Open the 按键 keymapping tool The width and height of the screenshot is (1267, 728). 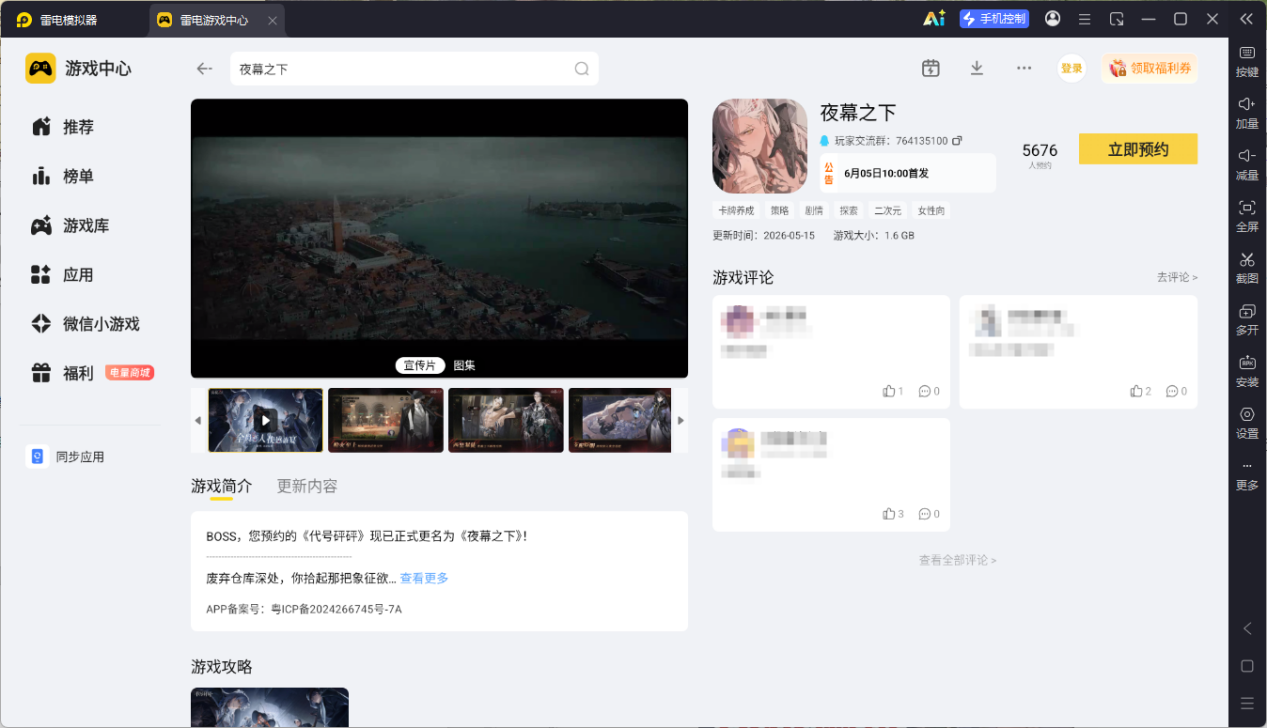1247,62
